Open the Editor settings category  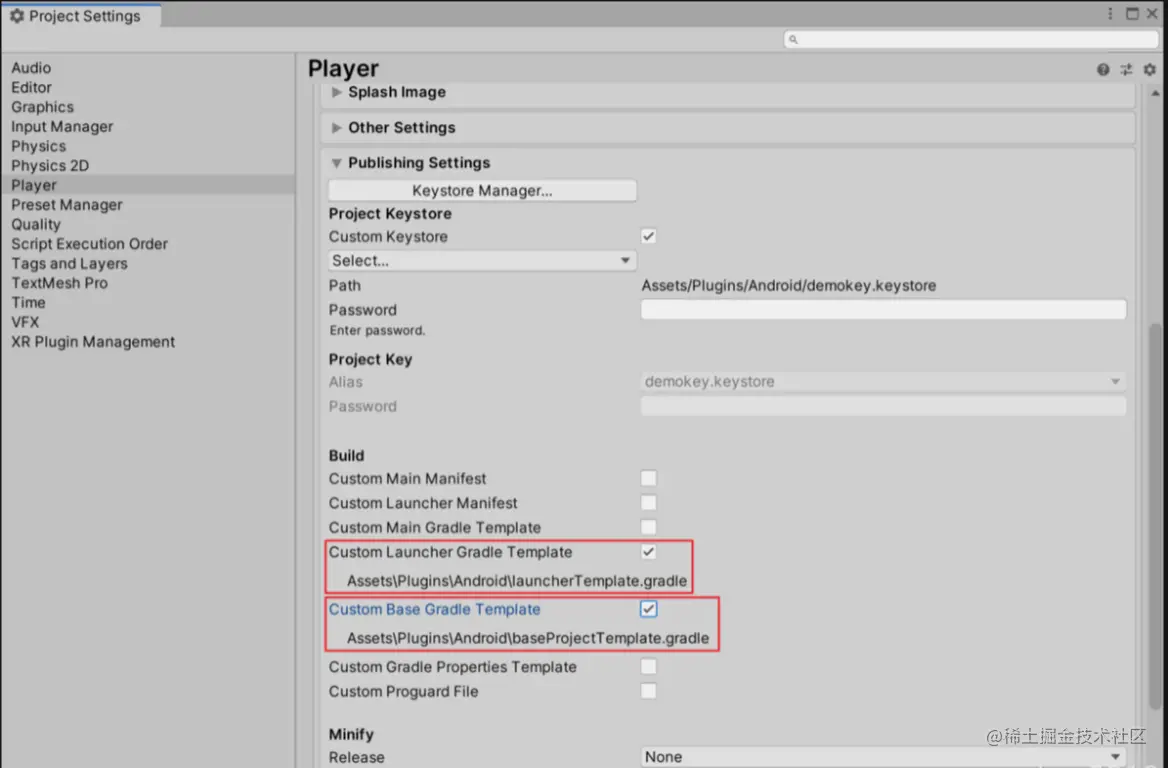pyautogui.click(x=31, y=87)
